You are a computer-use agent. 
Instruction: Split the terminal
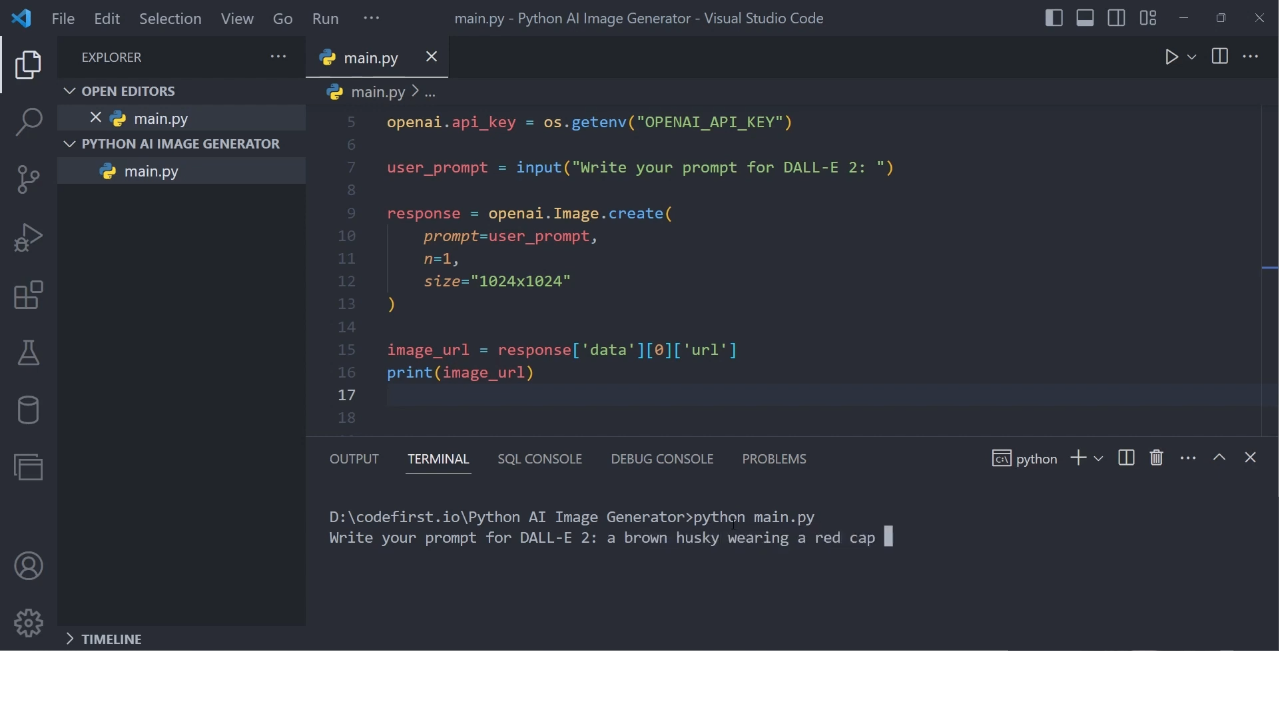[1126, 458]
